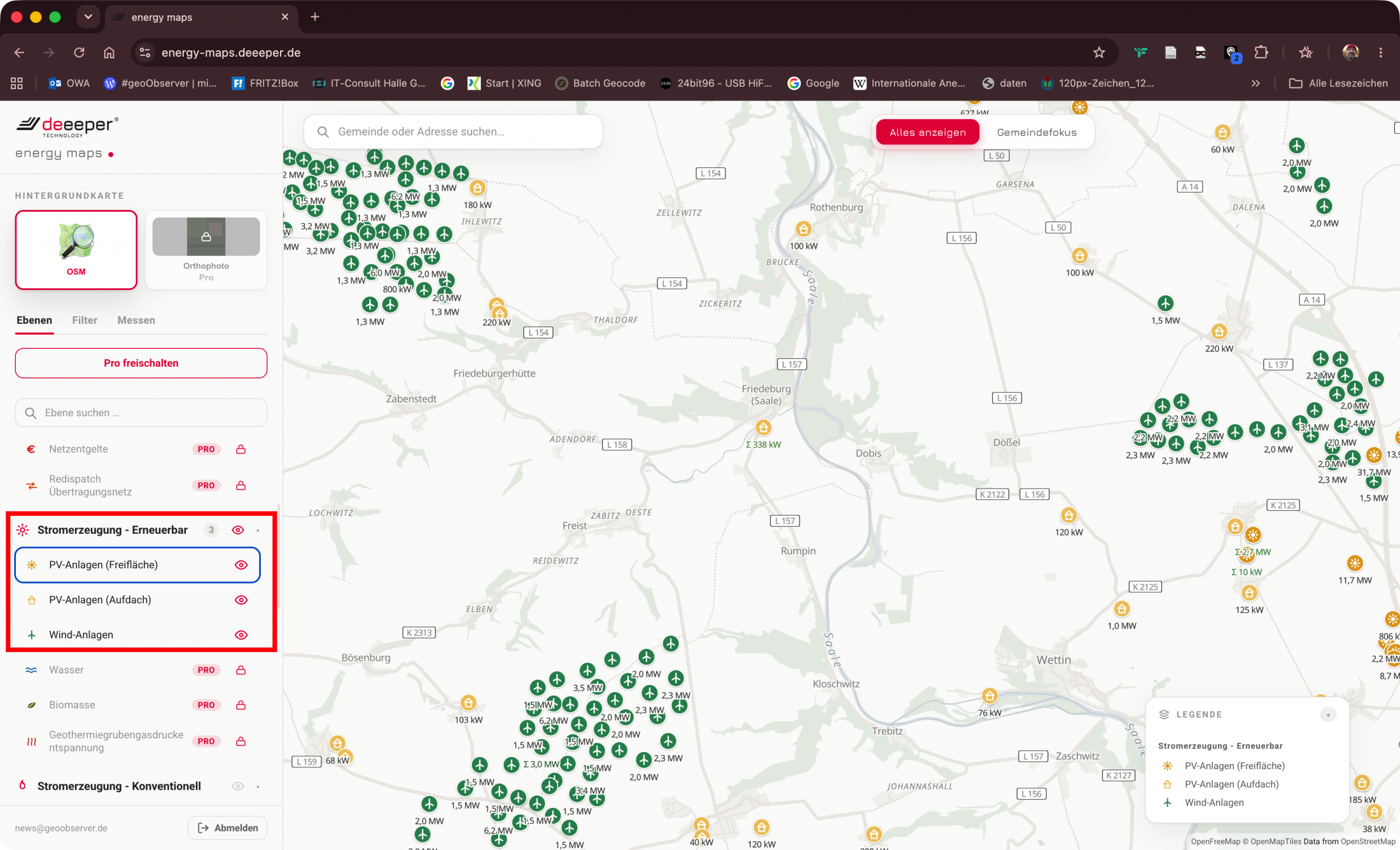This screenshot has width=1400, height=850.
Task: Click the rooftop PV marker labeled 125 kW
Action: pos(1249,593)
